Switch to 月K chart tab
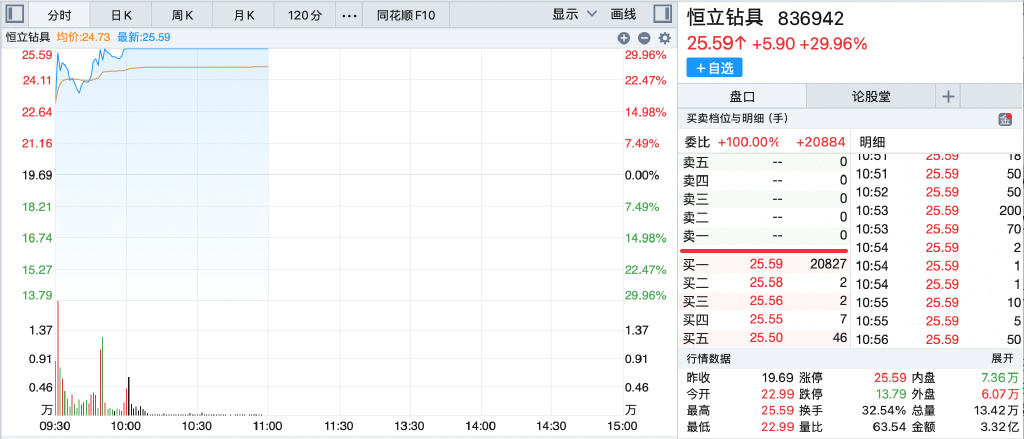This screenshot has width=1024, height=439. [x=244, y=14]
